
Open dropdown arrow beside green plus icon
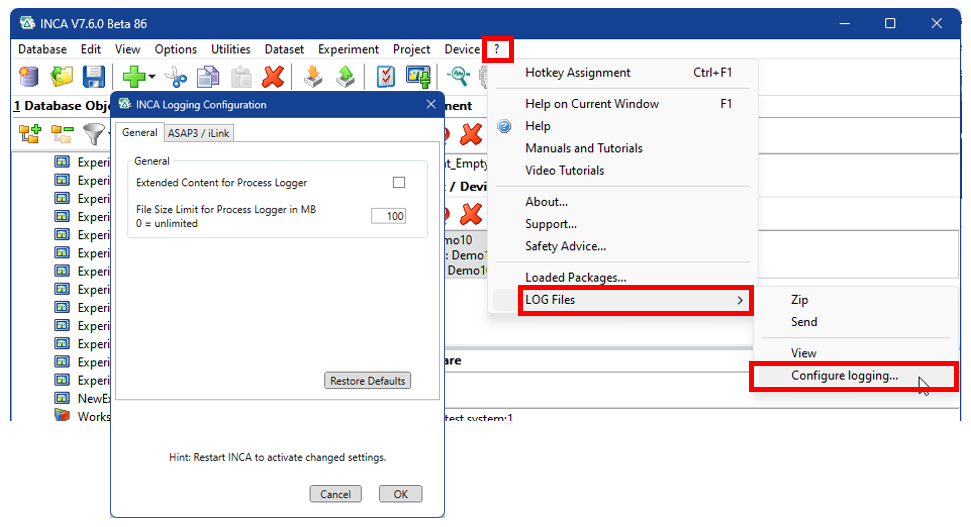coord(152,78)
